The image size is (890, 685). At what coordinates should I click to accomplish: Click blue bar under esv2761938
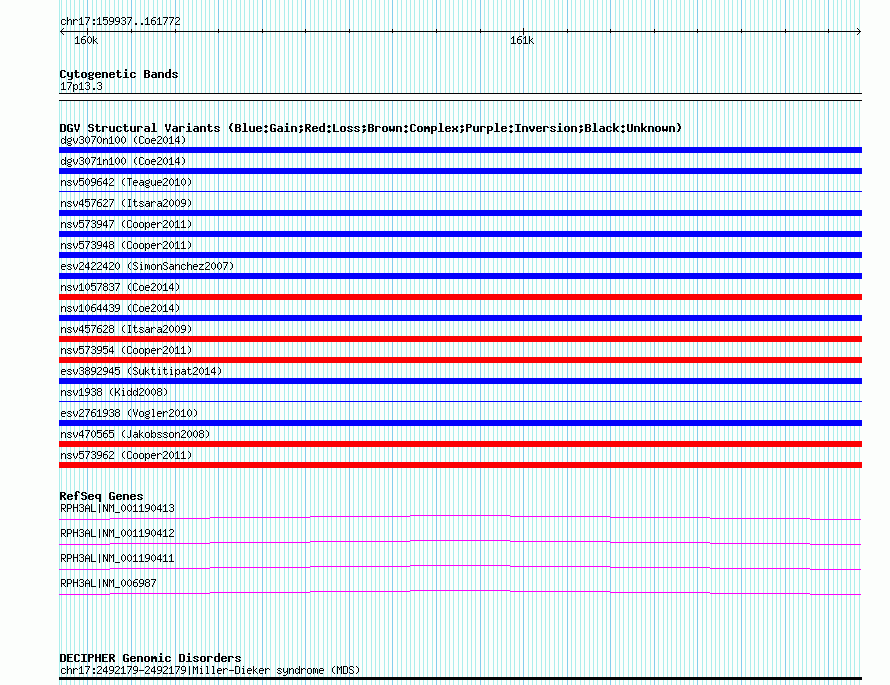click(x=460, y=423)
